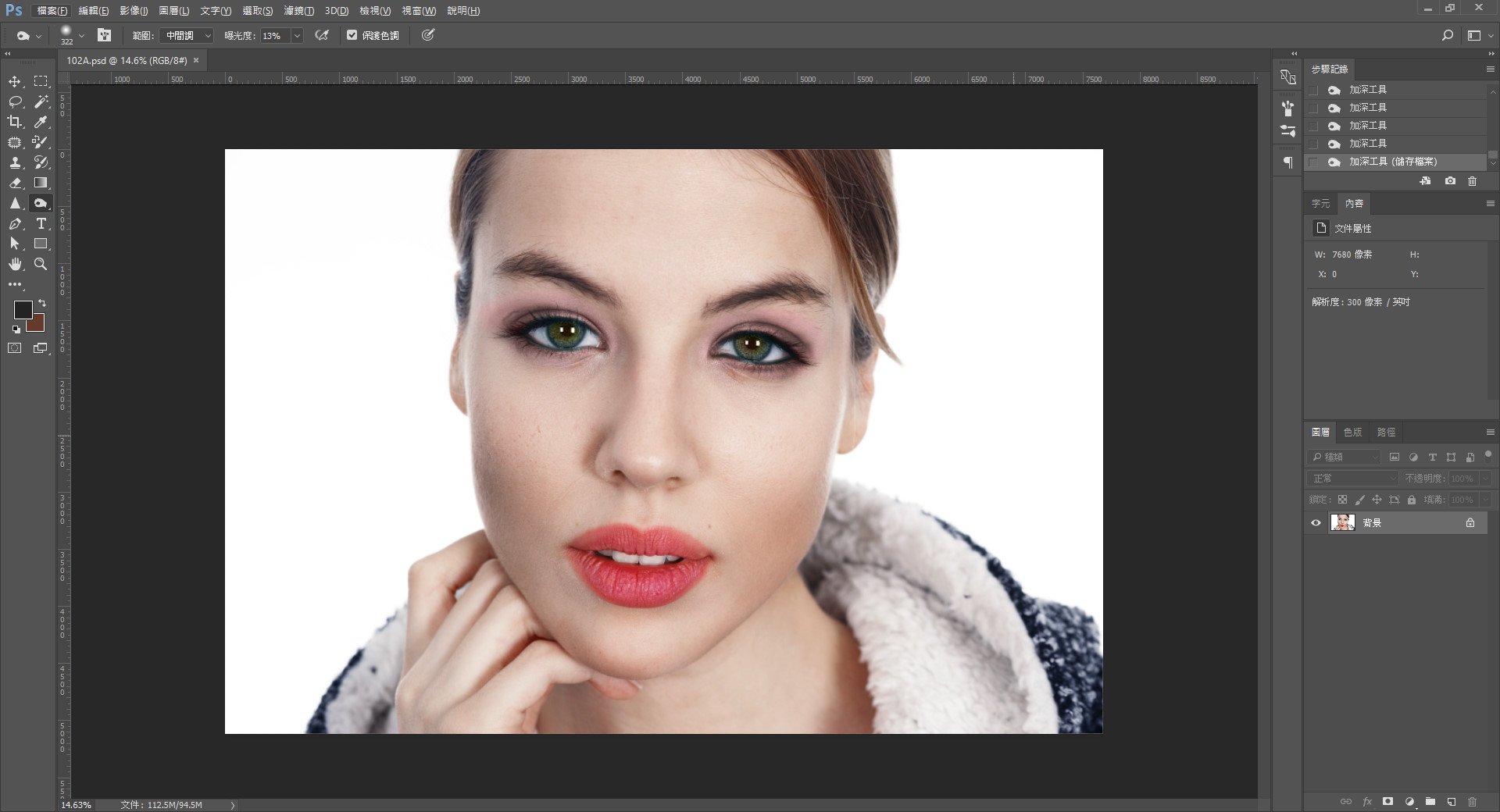The width and height of the screenshot is (1500, 812).
Task: Select the Path Selection arrow tool
Action: pyautogui.click(x=15, y=244)
